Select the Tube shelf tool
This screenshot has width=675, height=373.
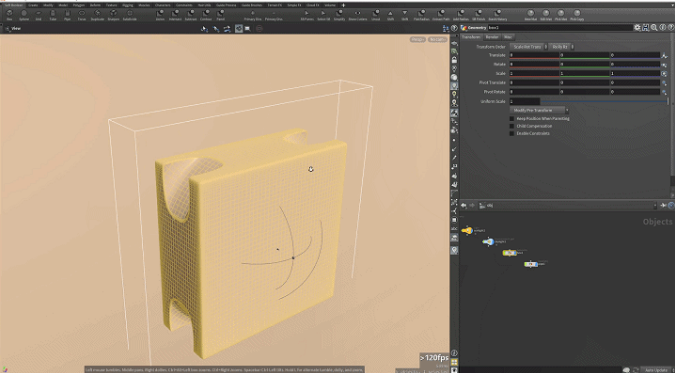(53, 15)
